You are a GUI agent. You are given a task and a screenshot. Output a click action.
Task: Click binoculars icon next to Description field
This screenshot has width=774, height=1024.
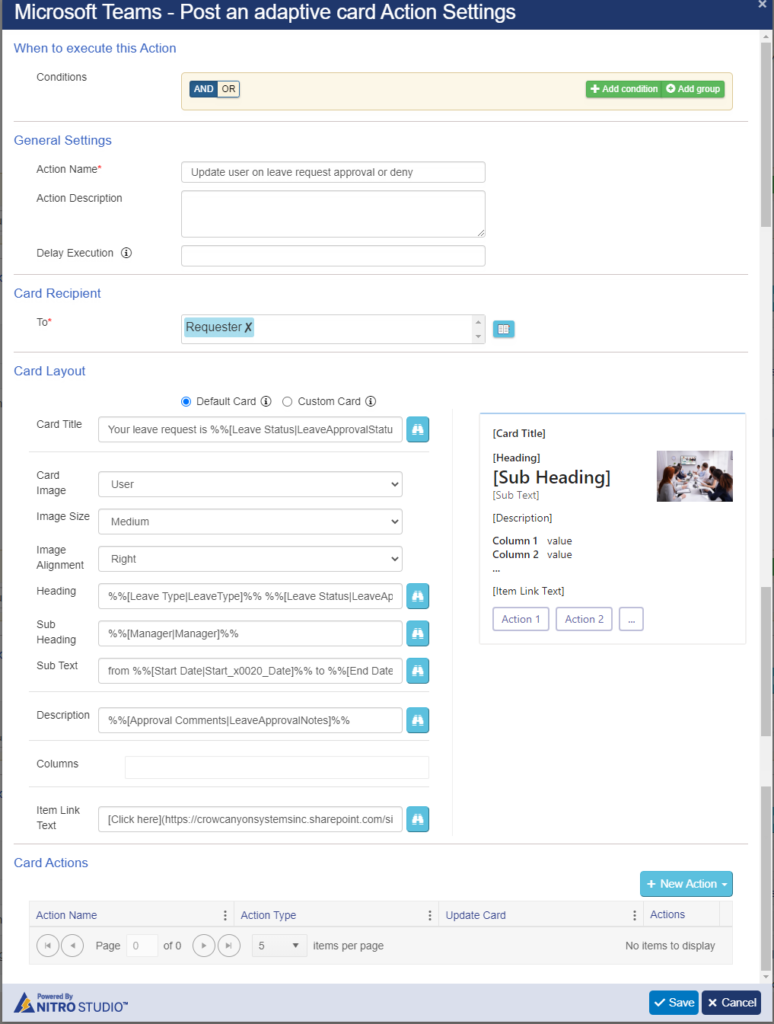(x=417, y=720)
